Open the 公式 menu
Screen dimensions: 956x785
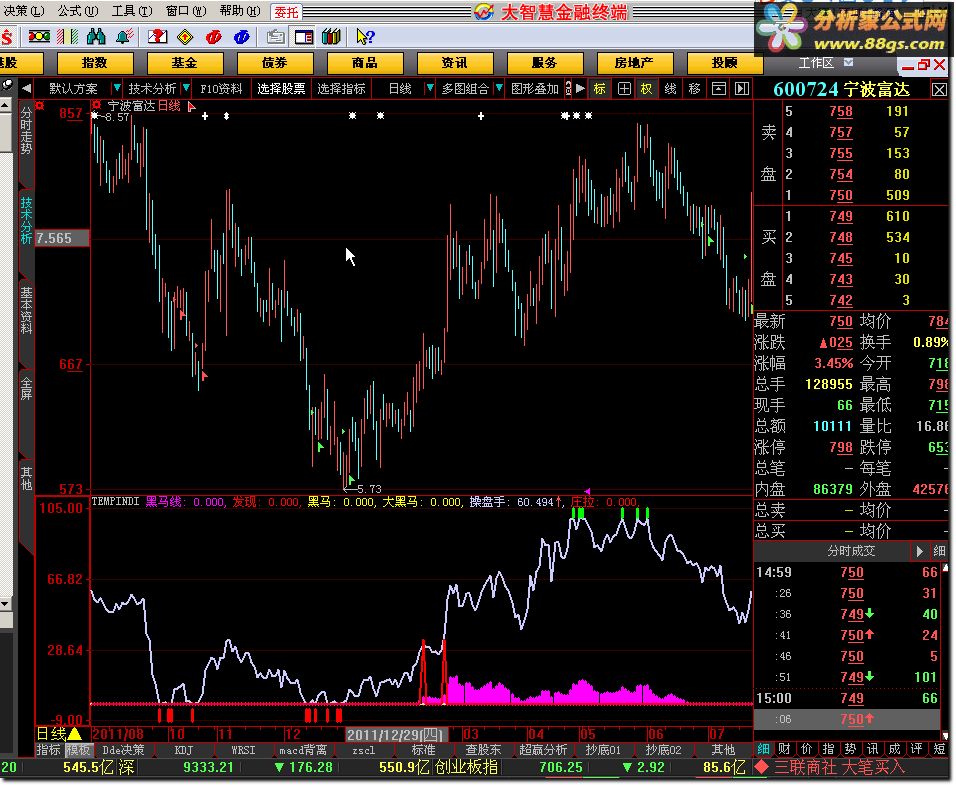click(78, 11)
